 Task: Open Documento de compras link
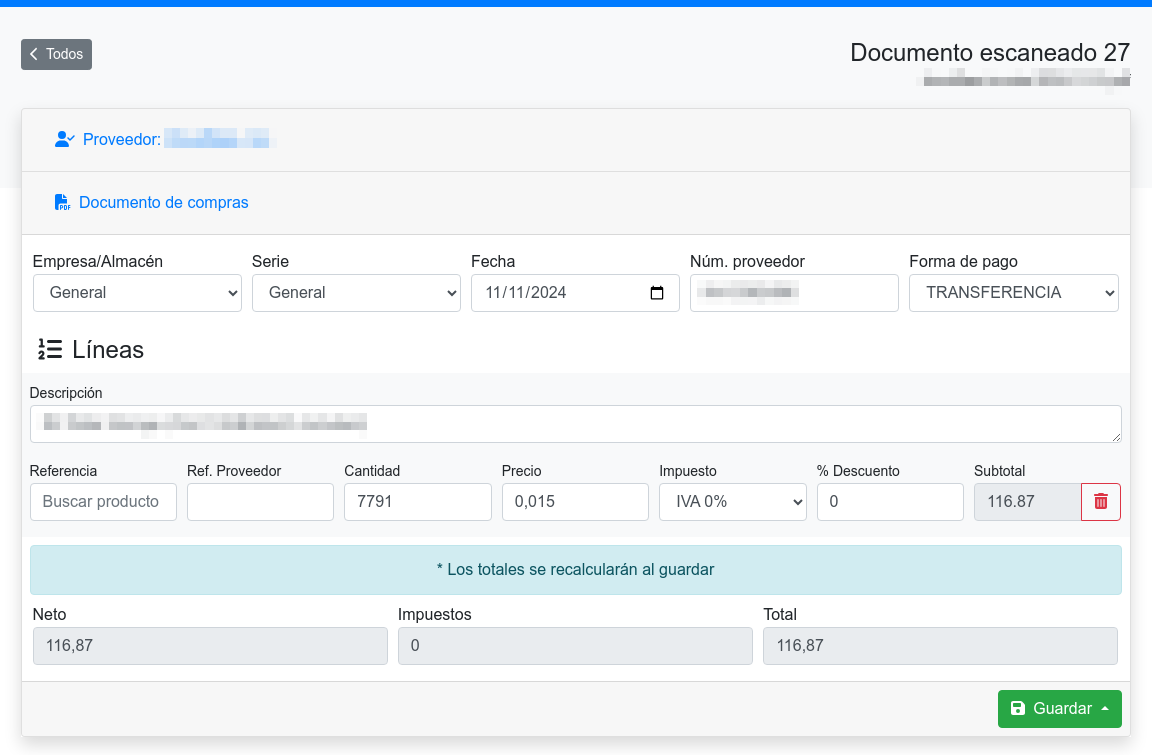[163, 203]
